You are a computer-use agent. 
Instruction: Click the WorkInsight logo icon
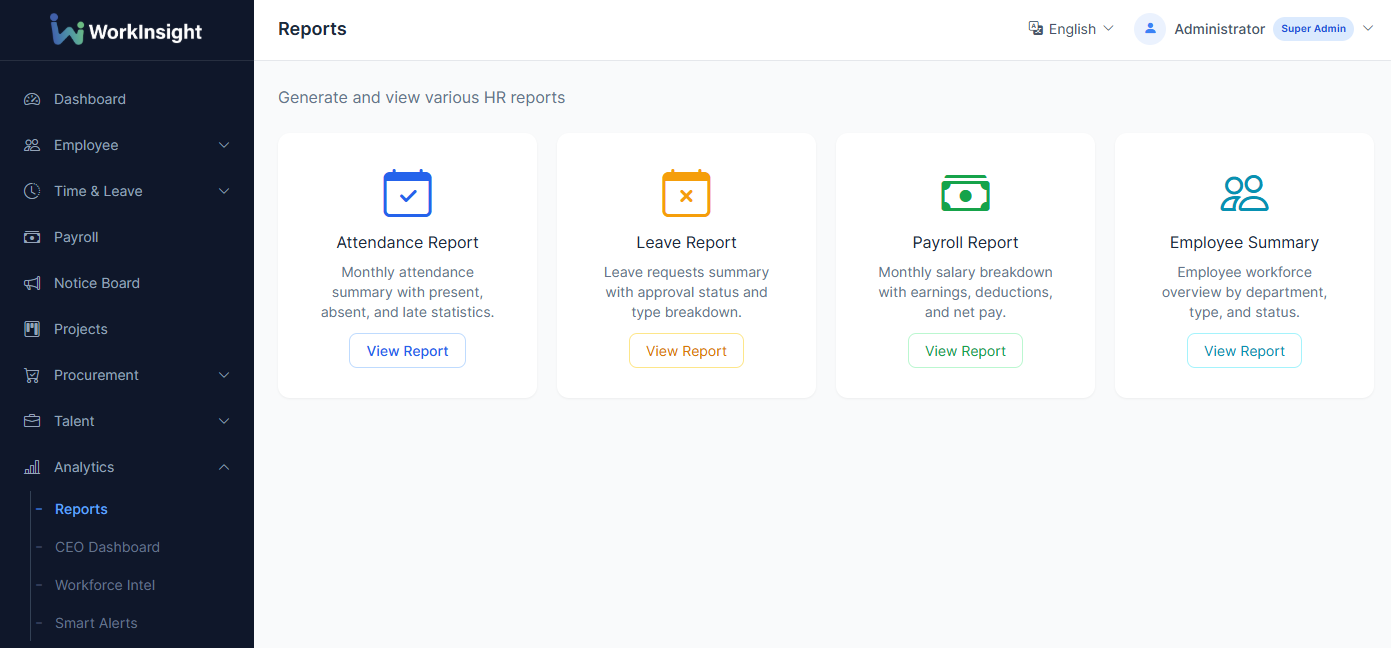click(x=67, y=30)
